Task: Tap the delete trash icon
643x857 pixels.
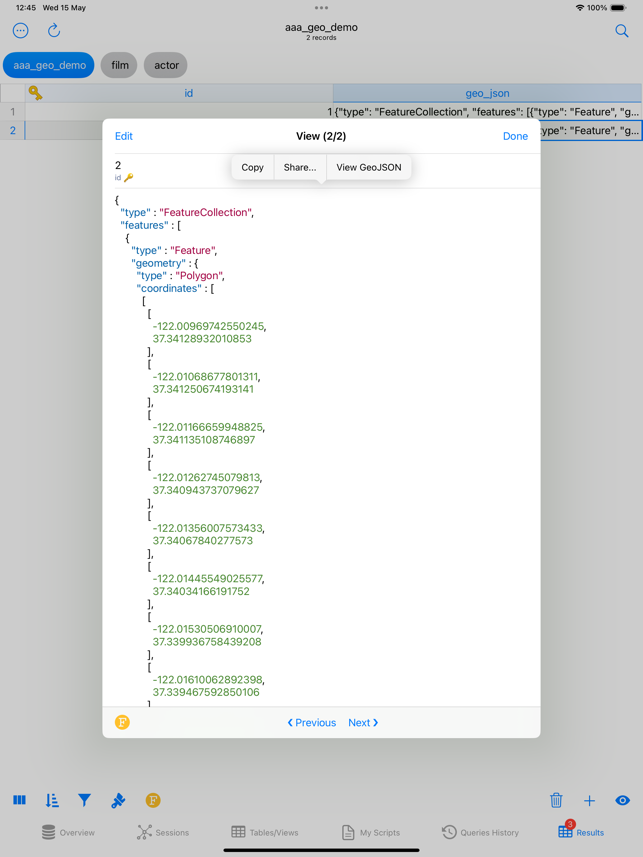Action: pos(556,800)
